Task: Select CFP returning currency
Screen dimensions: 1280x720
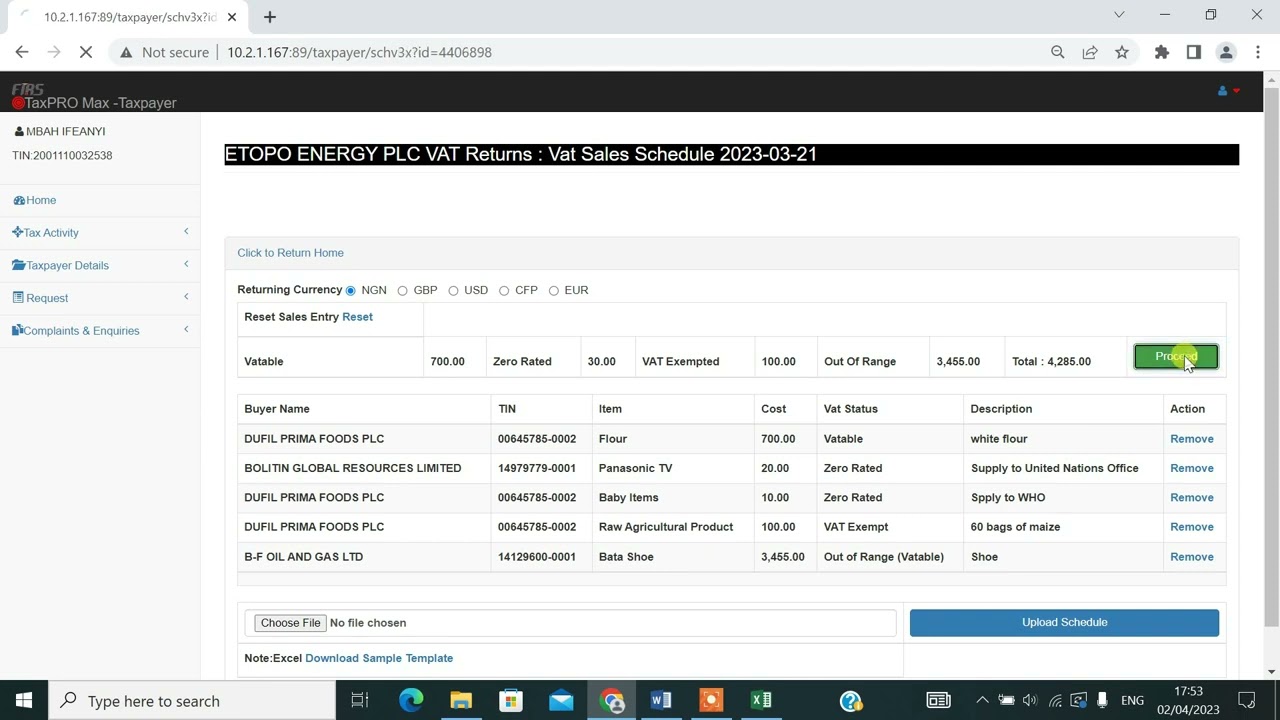Action: [504, 291]
